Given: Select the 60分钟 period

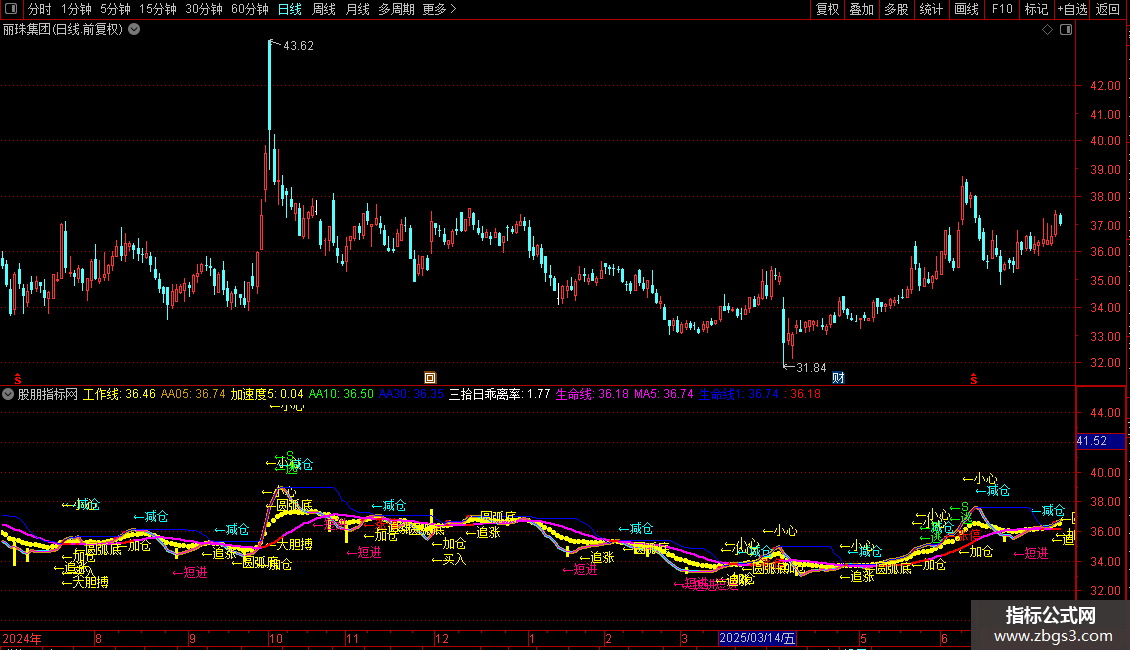Looking at the screenshot, I should 249,9.
